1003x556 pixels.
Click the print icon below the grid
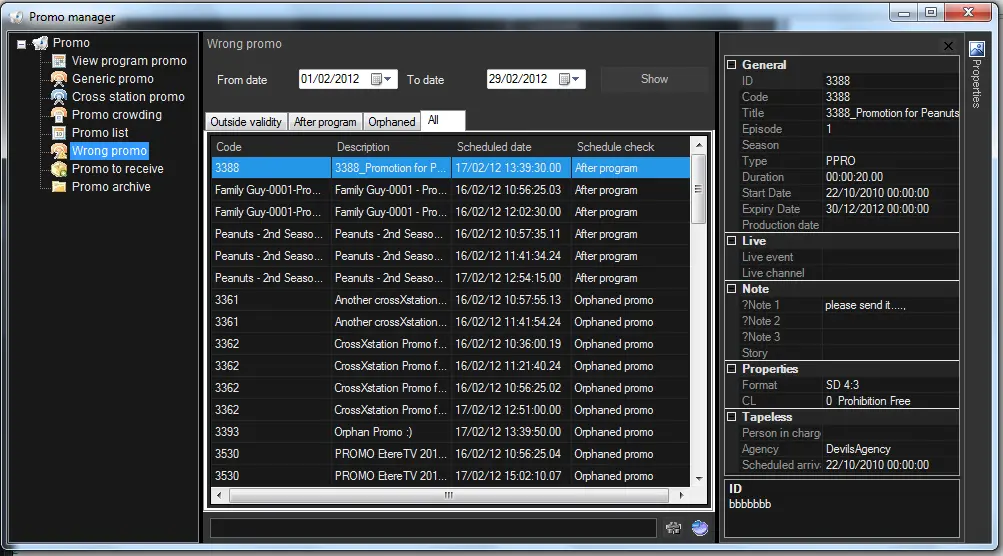pyautogui.click(x=673, y=528)
